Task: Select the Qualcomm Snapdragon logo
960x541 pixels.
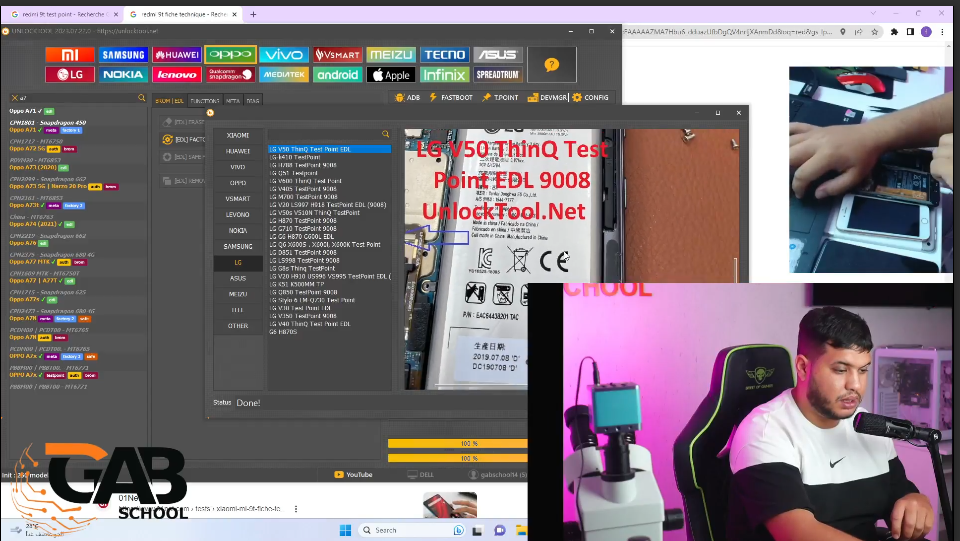Action: tap(230, 75)
